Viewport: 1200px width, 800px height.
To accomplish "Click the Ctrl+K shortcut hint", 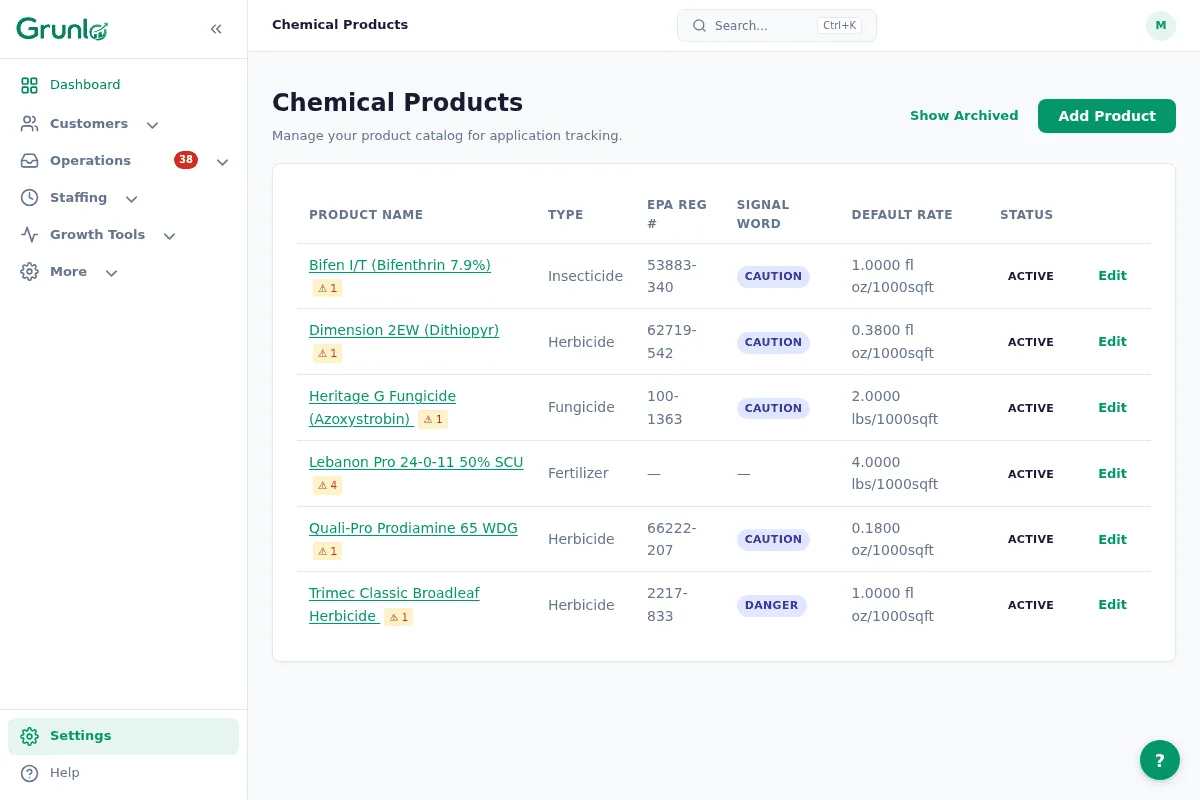I will [x=839, y=26].
